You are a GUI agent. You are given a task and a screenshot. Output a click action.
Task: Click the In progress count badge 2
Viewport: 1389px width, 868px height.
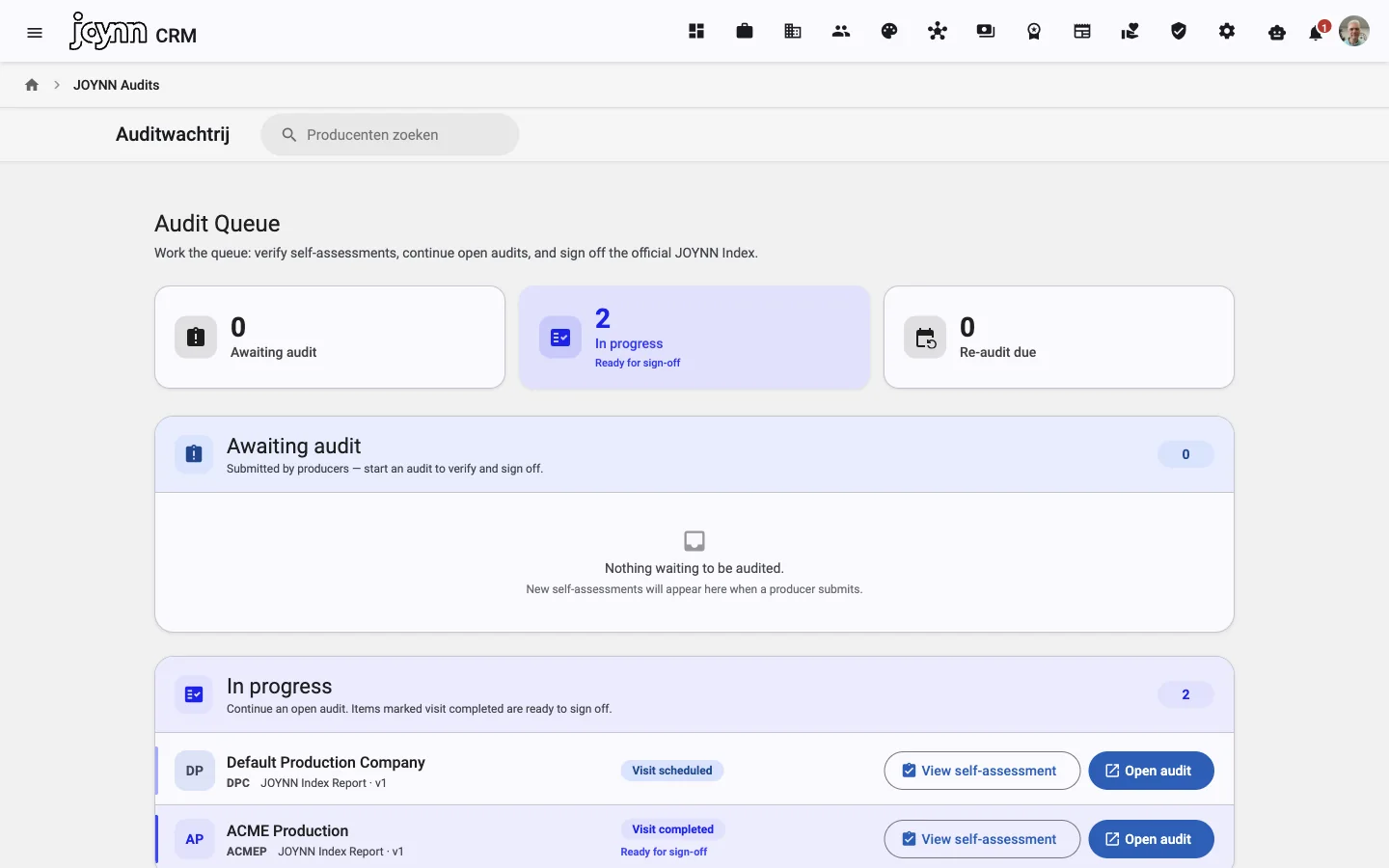pyautogui.click(x=1185, y=694)
